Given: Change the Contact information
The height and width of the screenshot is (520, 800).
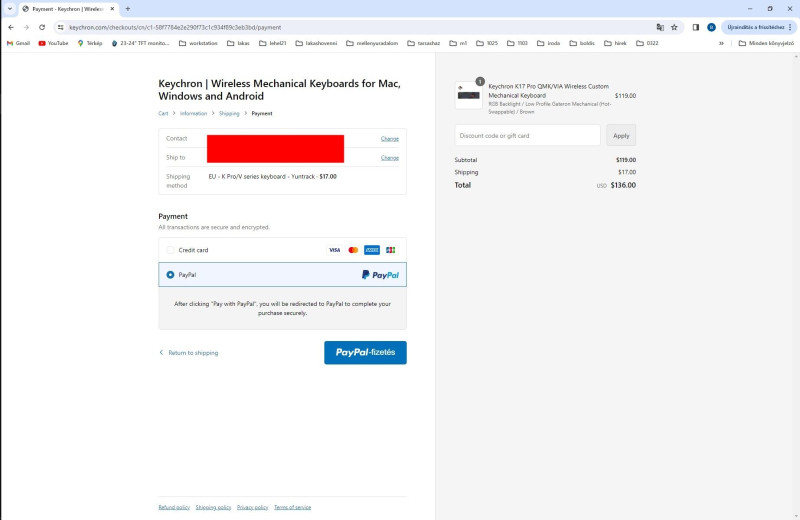Looking at the screenshot, I should (x=390, y=139).
